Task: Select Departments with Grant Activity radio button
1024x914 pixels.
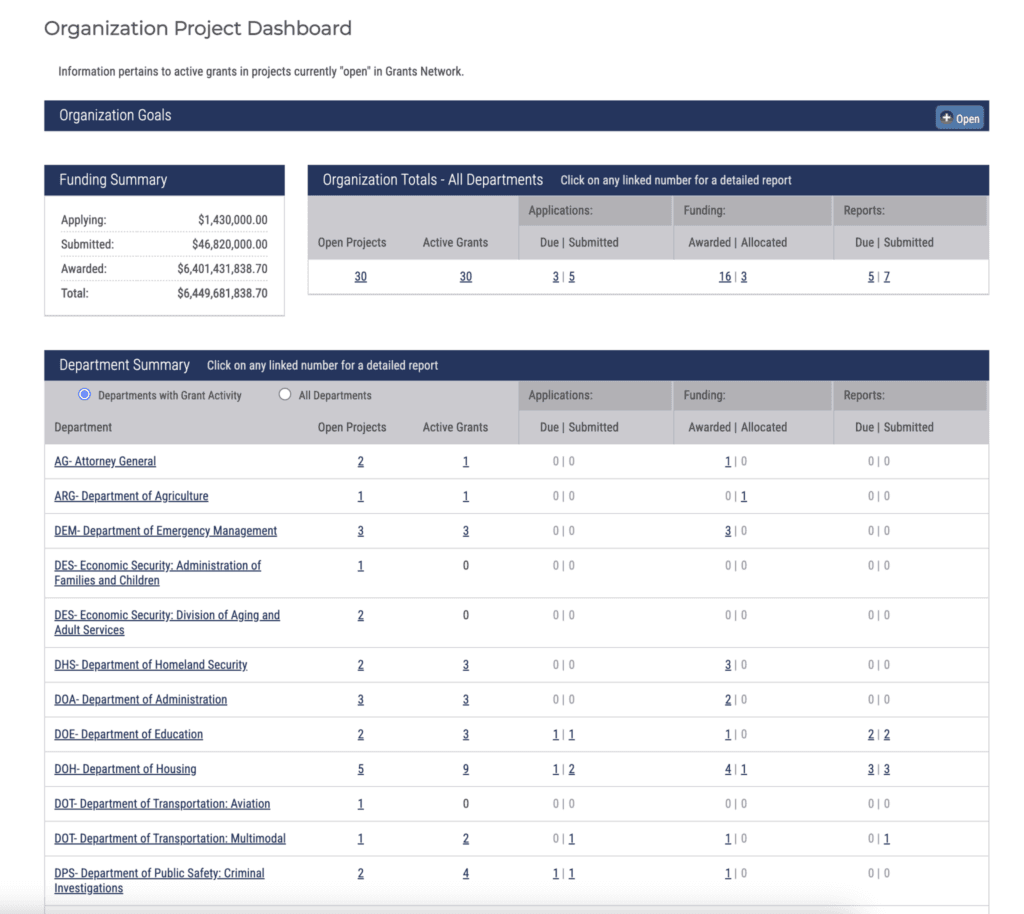Action: [x=85, y=395]
